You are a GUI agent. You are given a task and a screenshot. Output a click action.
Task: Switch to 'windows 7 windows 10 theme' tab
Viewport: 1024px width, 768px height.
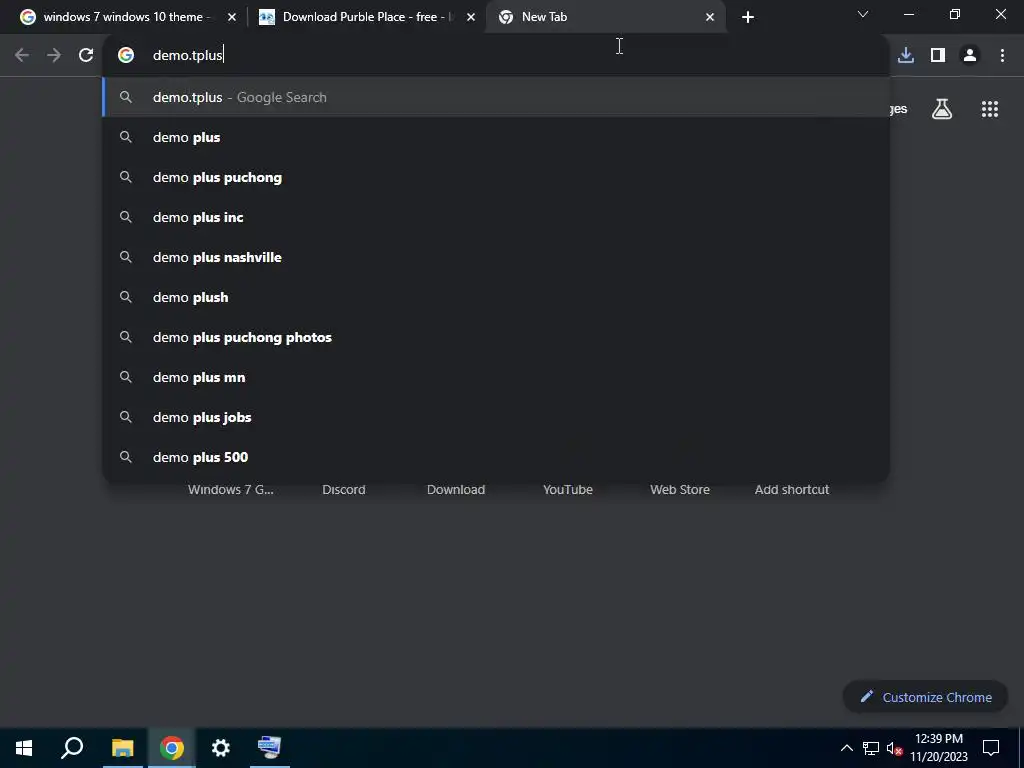tap(127, 17)
